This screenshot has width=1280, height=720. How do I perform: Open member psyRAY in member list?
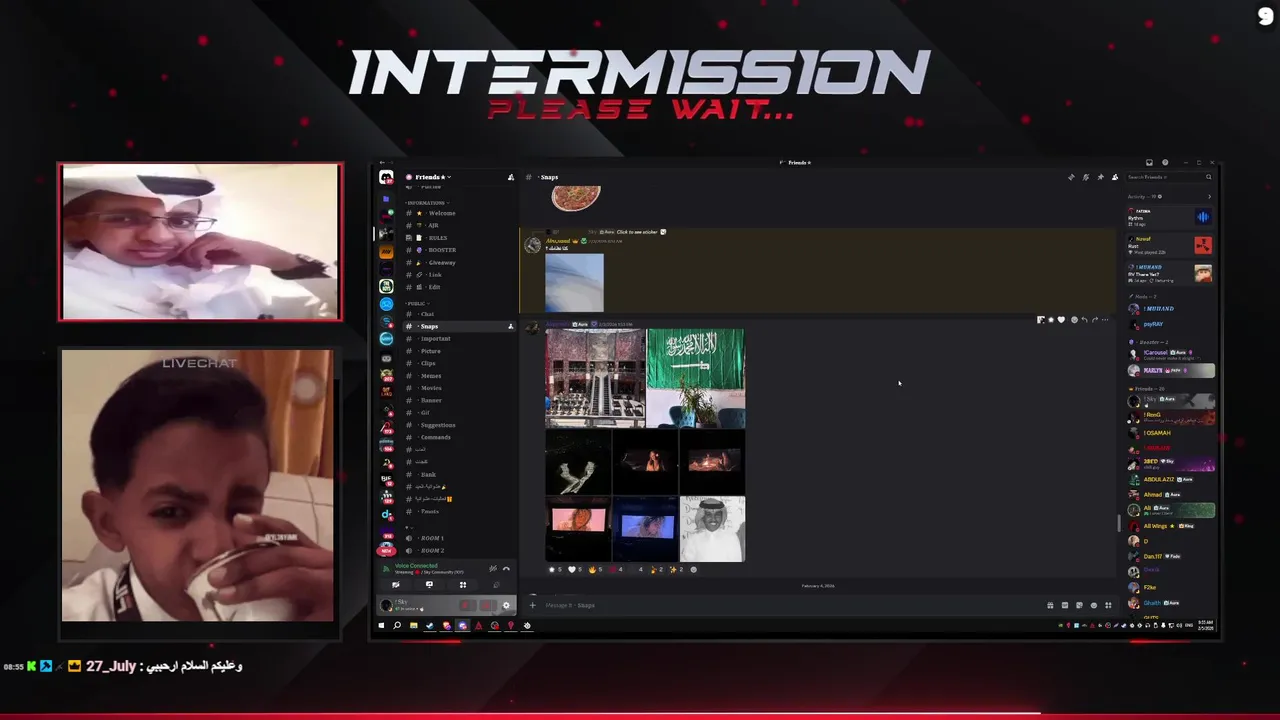coord(1170,324)
